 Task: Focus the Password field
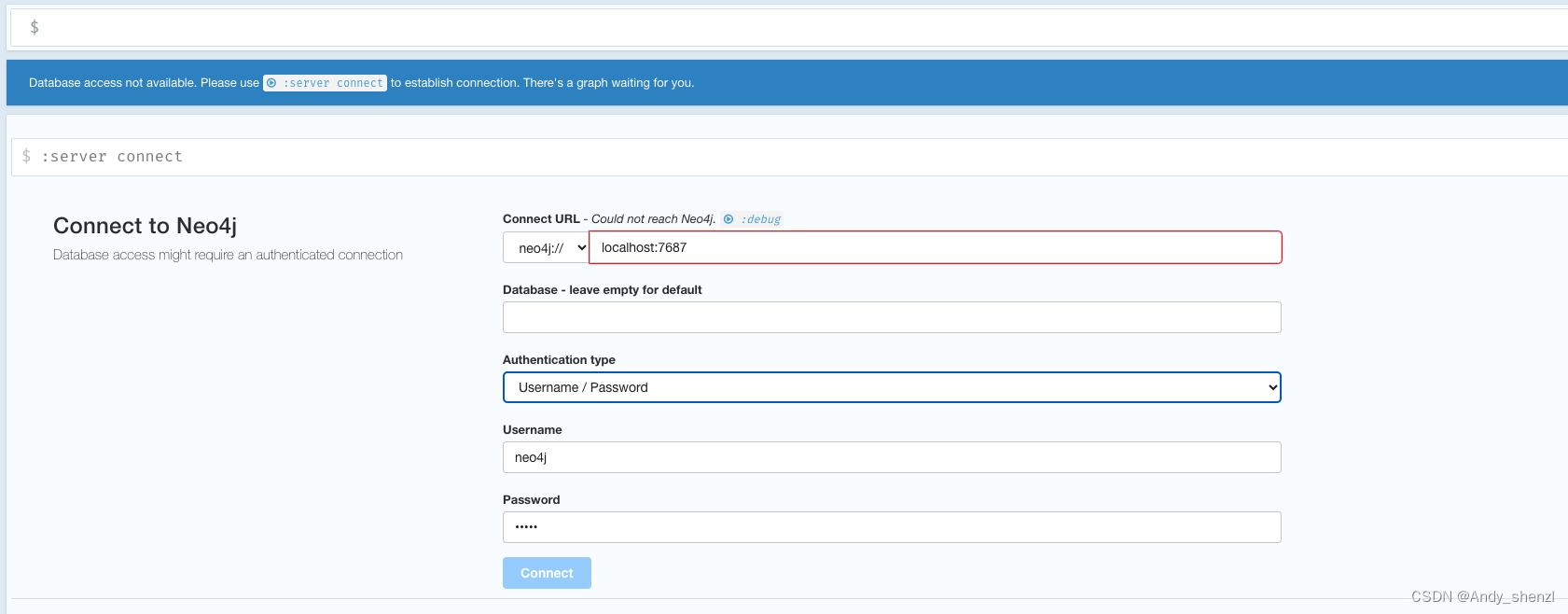pyautogui.click(x=892, y=527)
